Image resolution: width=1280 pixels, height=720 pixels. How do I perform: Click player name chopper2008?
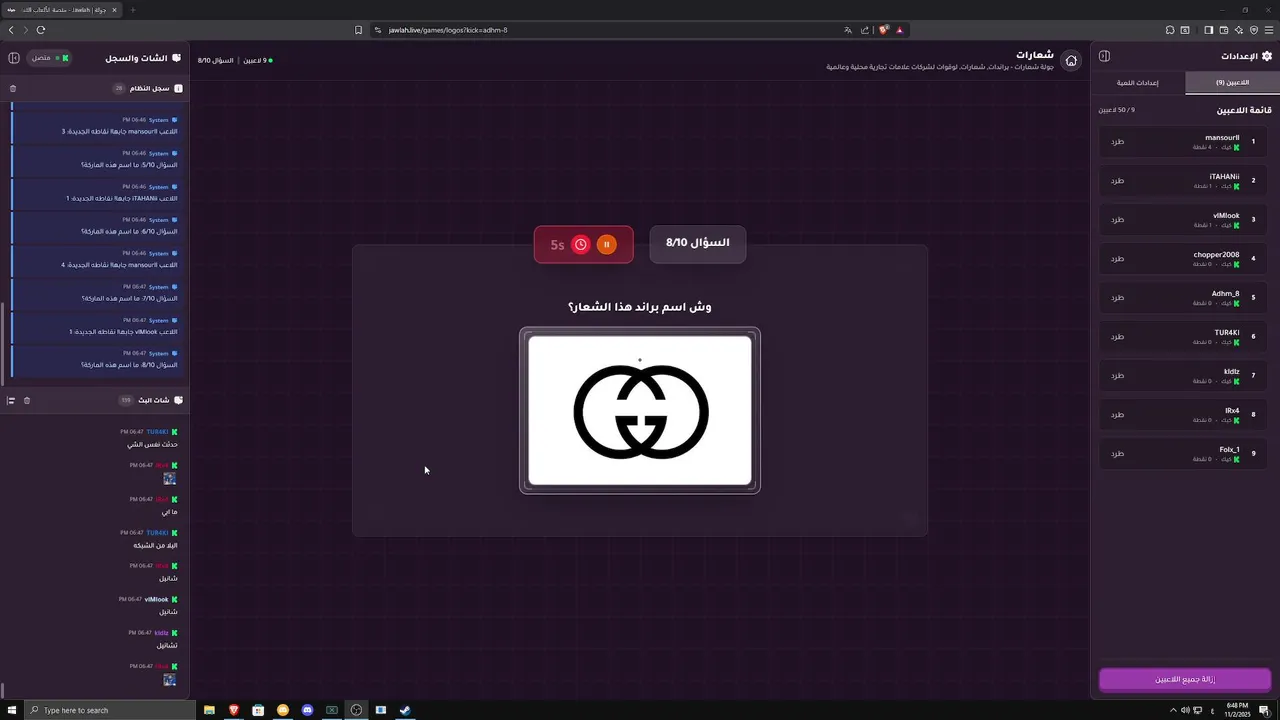(x=1216, y=254)
